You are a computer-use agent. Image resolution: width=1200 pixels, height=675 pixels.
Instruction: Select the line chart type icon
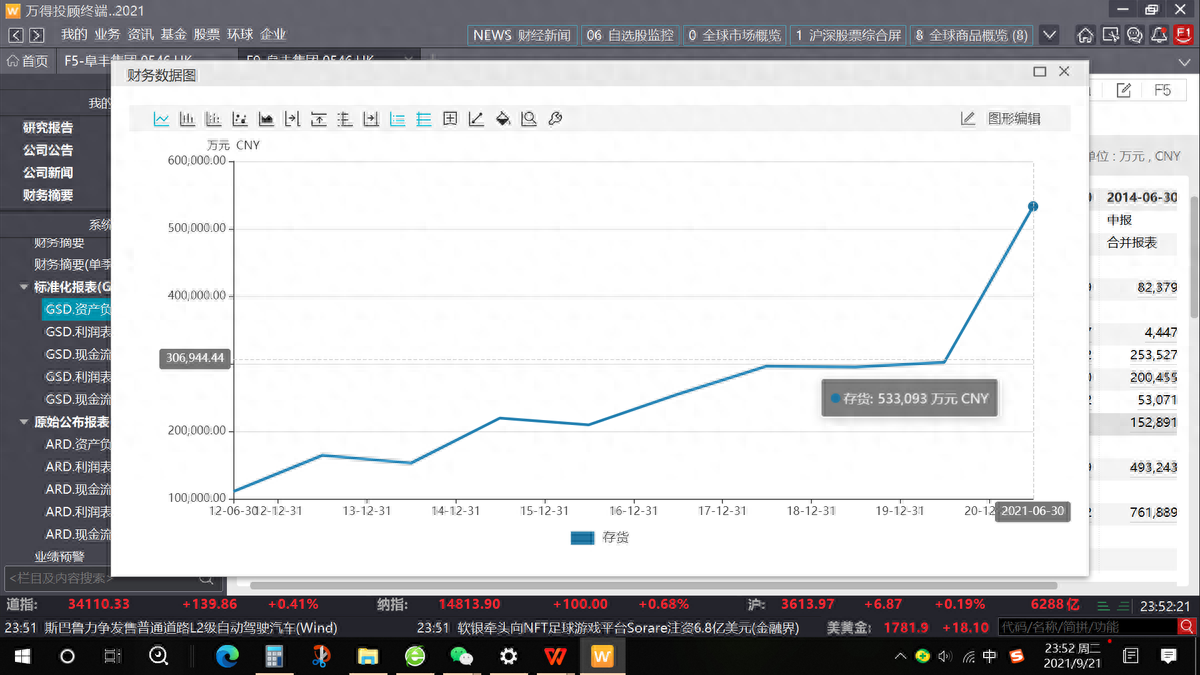(161, 119)
